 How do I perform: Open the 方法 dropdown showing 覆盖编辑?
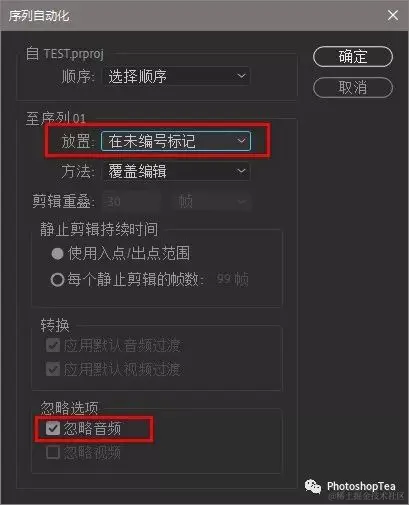[x=176, y=172]
